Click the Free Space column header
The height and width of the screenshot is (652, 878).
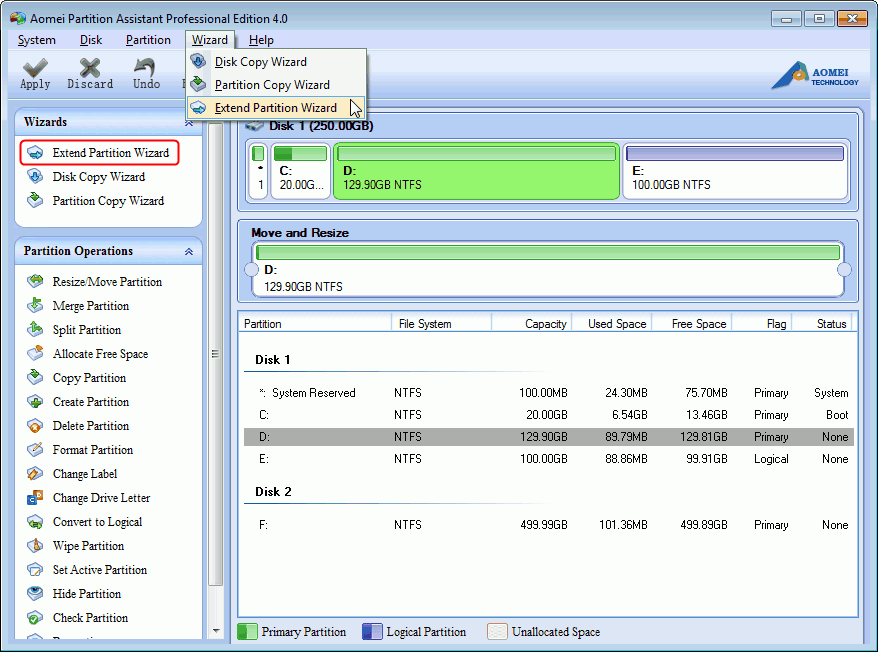tap(692, 324)
